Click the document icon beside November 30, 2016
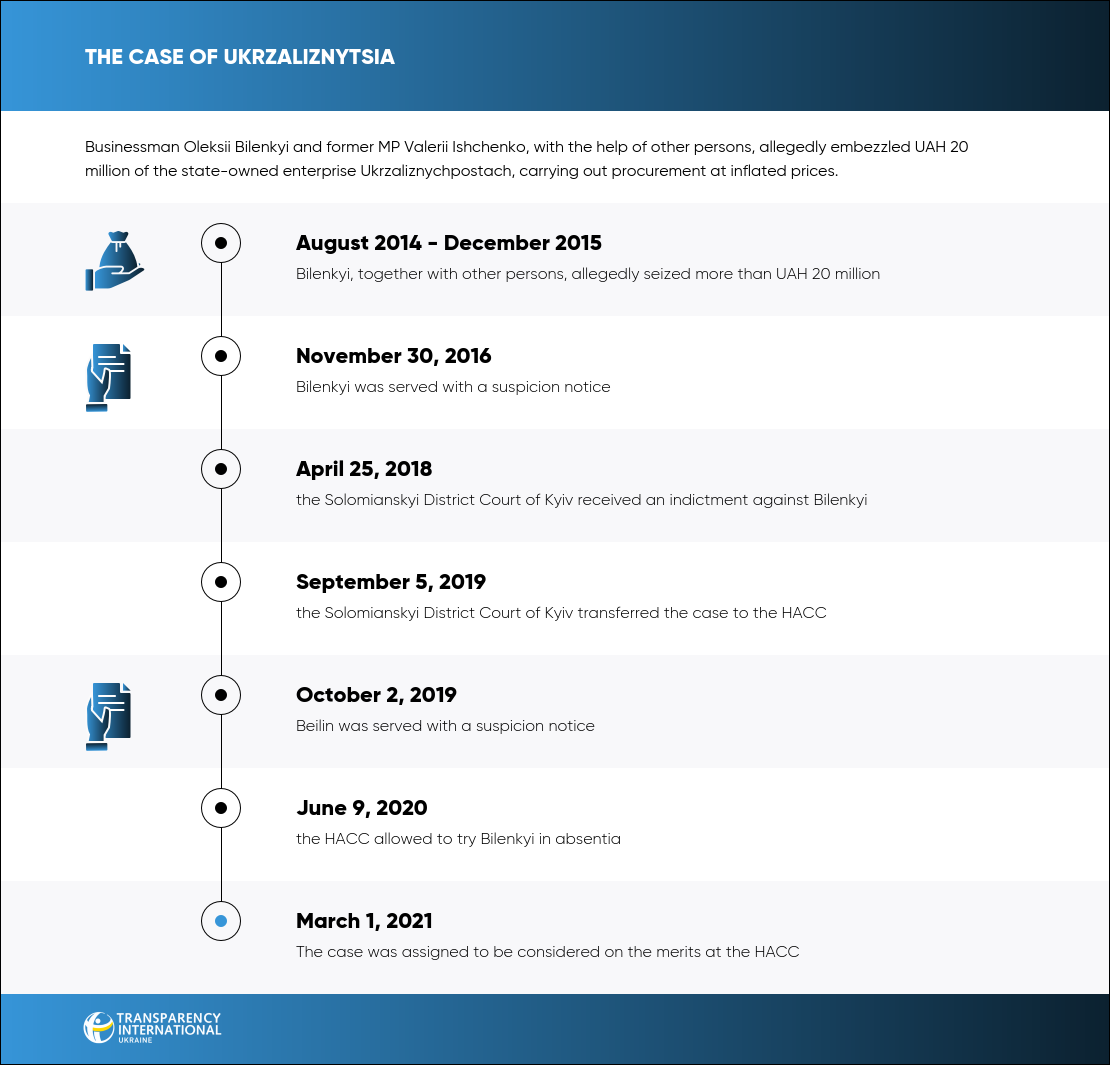Screen dimensions: 1110x1065 pyautogui.click(x=108, y=377)
